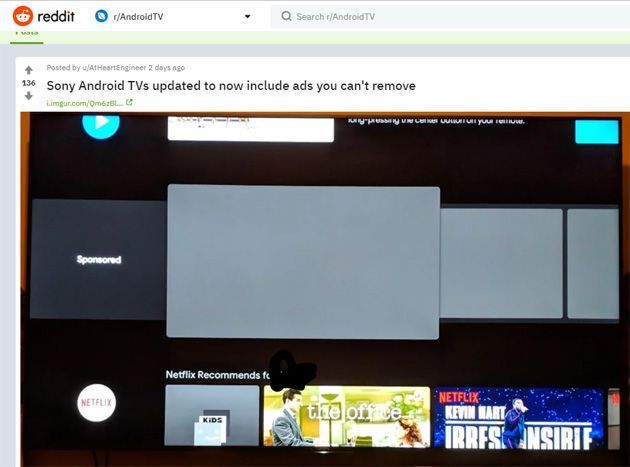
Task: Downvote the Sony Android TVs post
Action: pyautogui.click(x=28, y=96)
